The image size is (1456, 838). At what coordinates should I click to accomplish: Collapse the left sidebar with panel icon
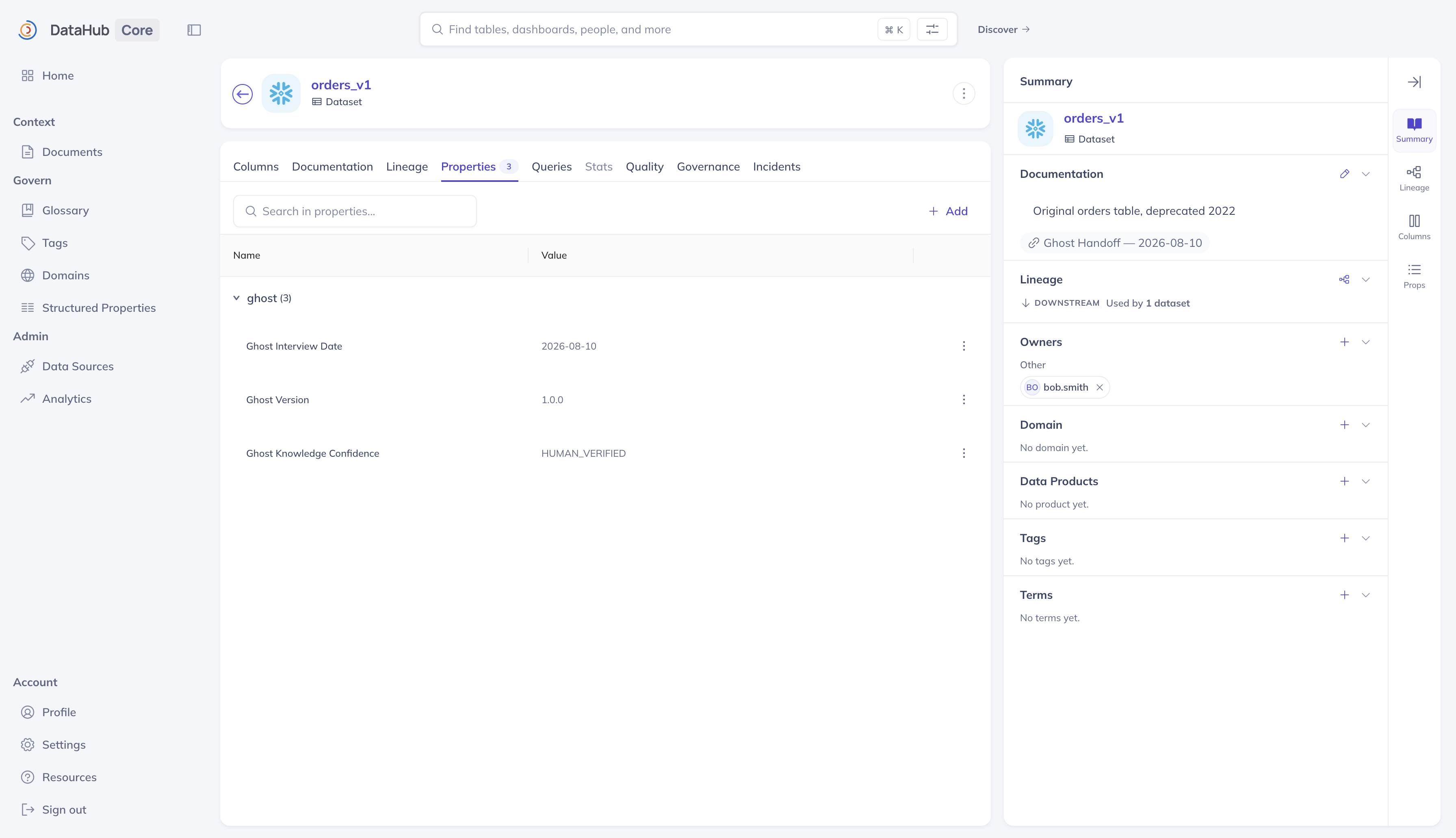[x=194, y=30]
